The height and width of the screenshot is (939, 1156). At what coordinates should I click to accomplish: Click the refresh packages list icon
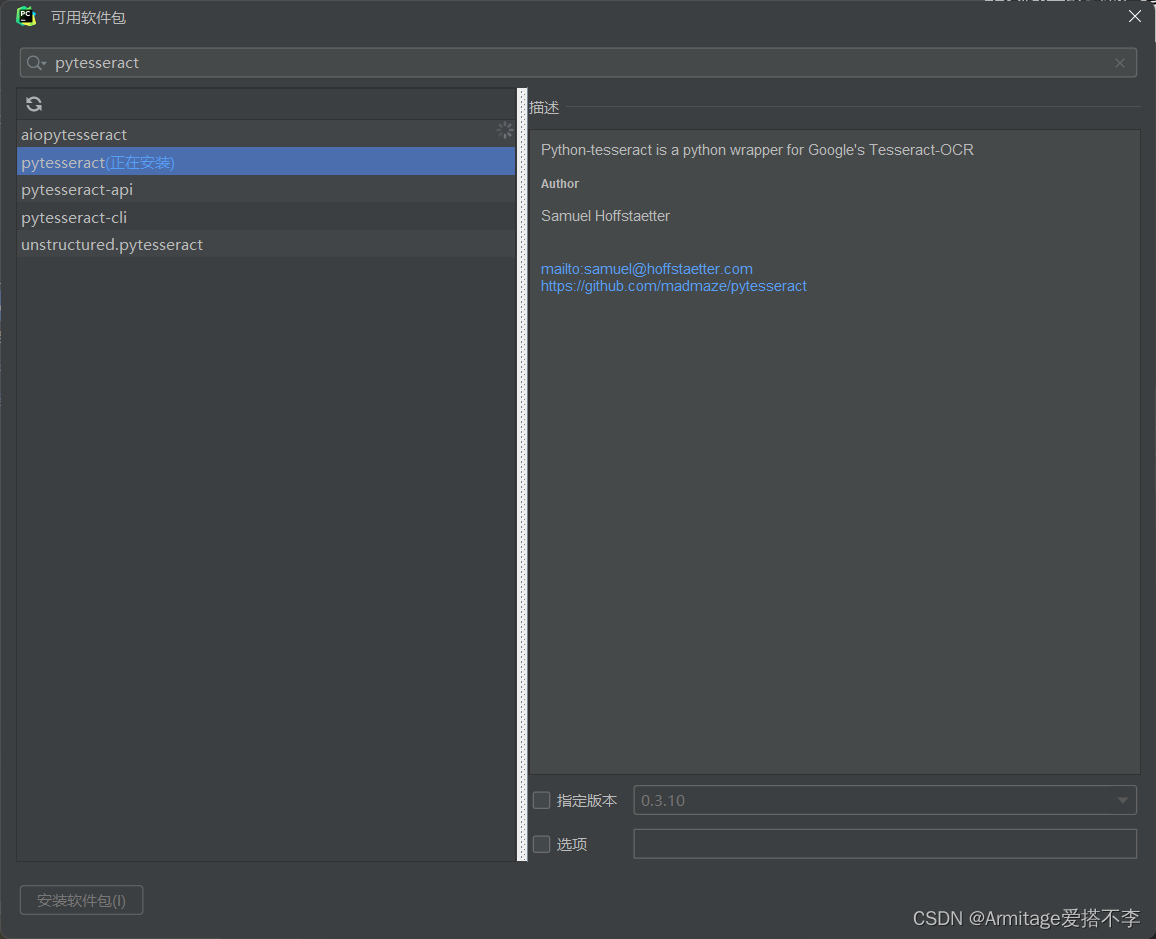click(34, 104)
